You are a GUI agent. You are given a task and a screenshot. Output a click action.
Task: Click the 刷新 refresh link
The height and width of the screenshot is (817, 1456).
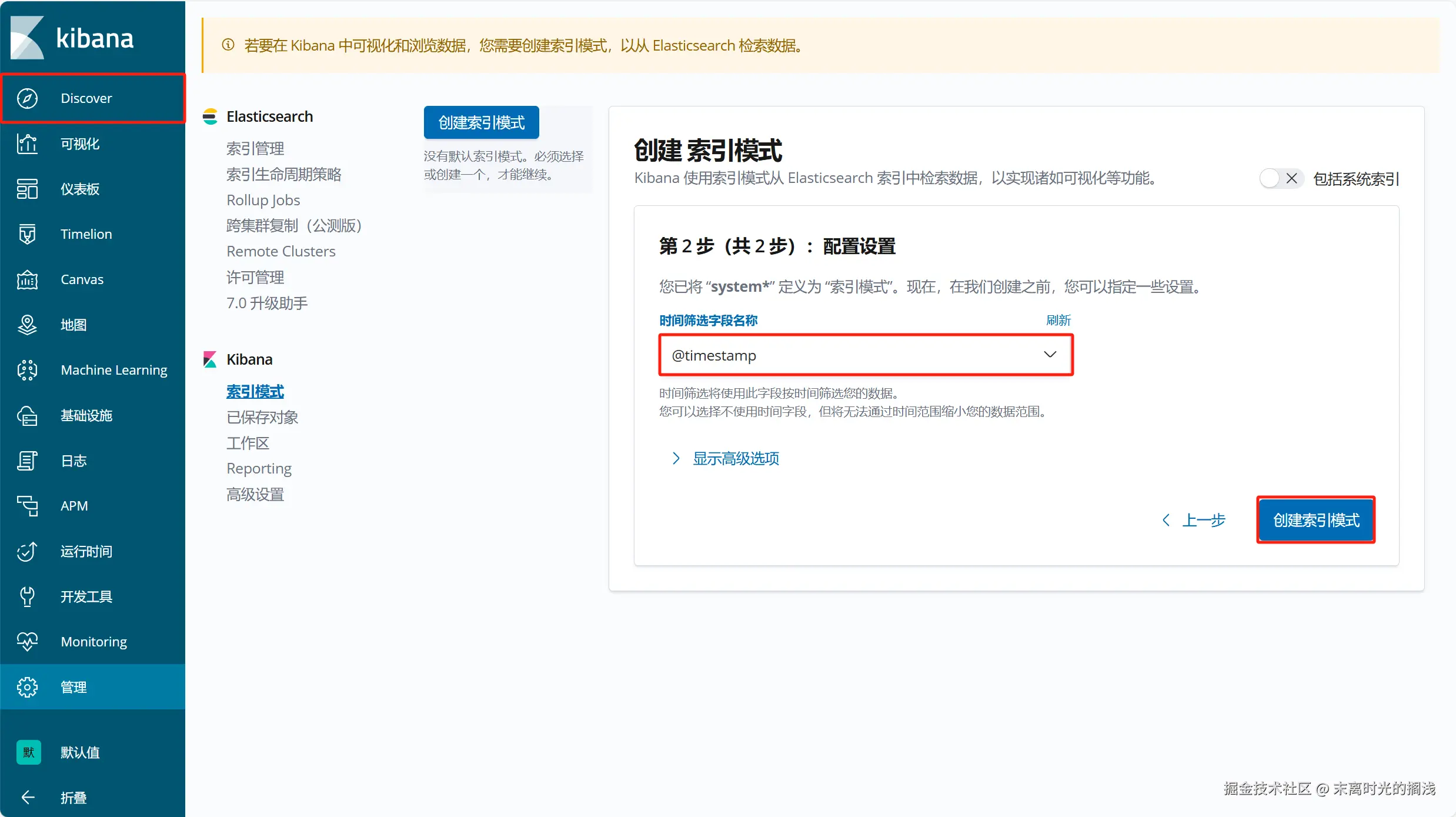(1058, 321)
